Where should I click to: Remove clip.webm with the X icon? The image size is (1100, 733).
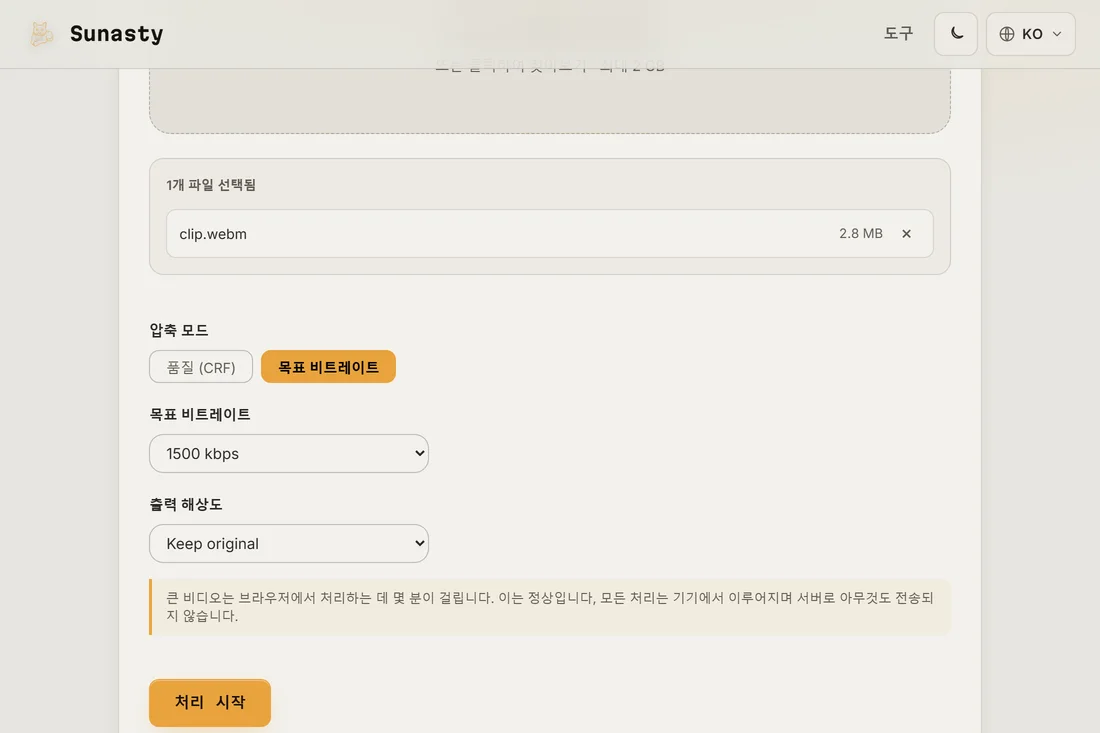(x=906, y=234)
